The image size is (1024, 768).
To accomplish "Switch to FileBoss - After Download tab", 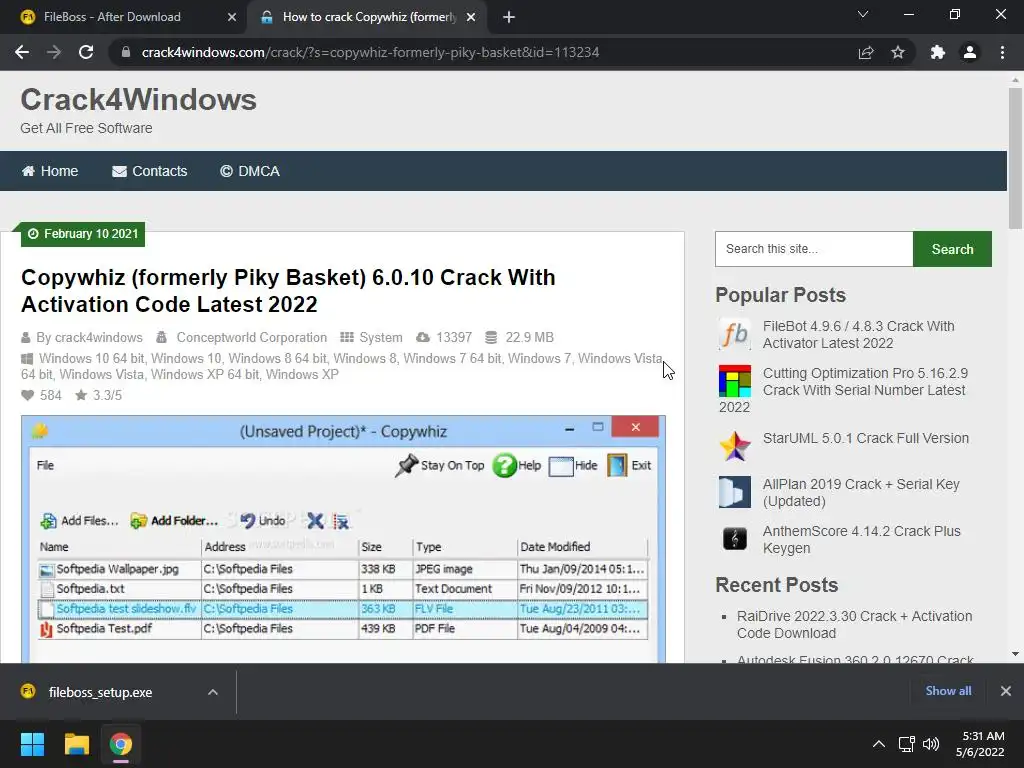I will tap(123, 17).
